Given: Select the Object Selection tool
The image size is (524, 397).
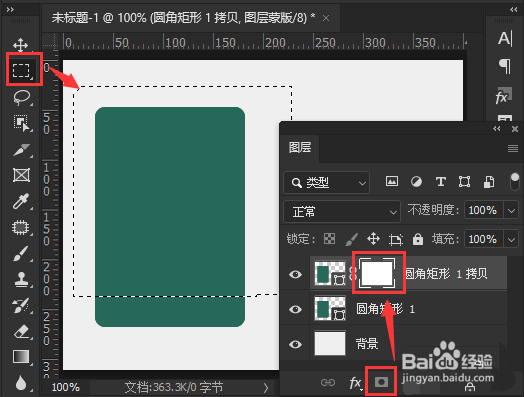Looking at the screenshot, I should pos(22,123).
